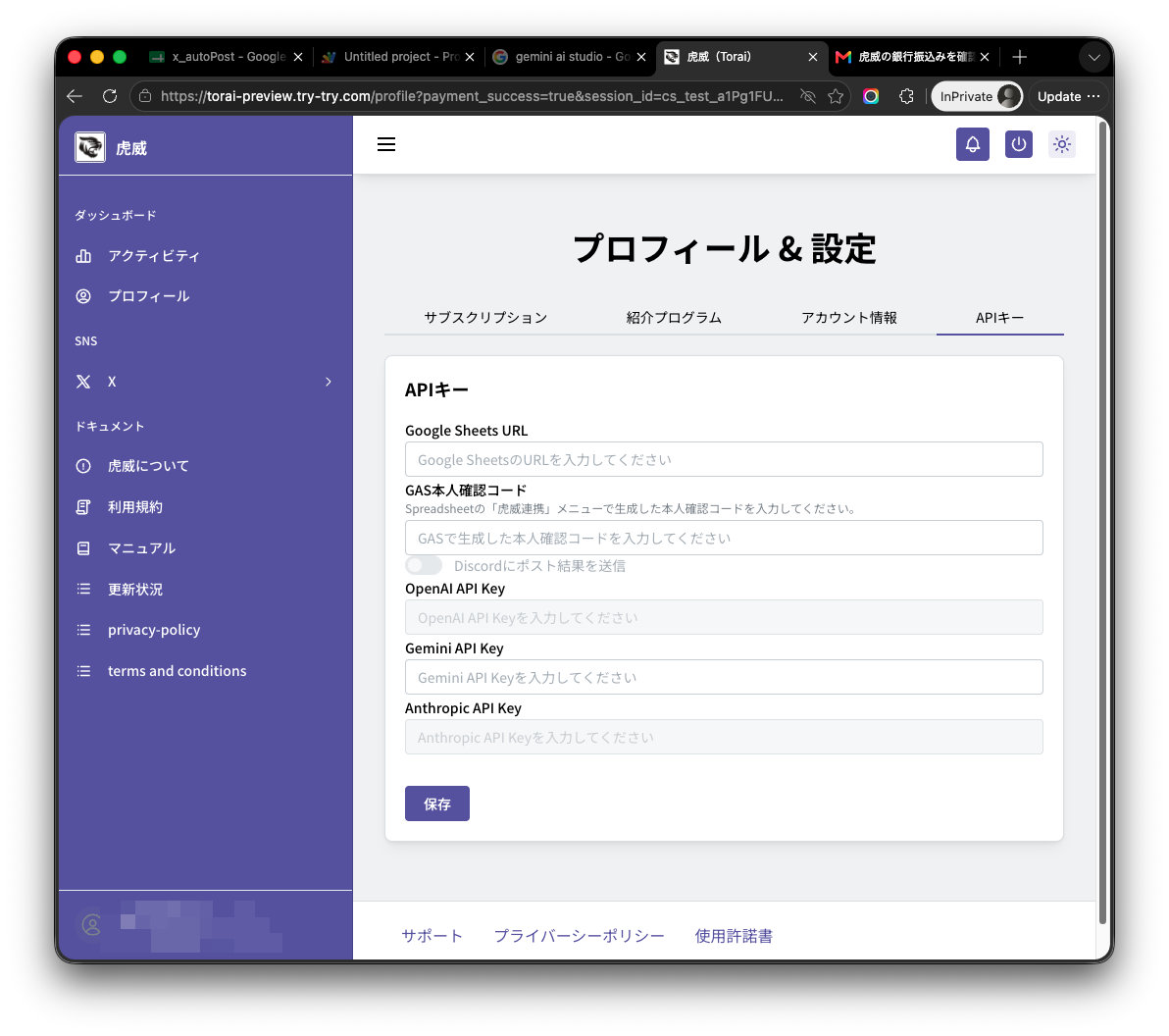Image resolution: width=1169 pixels, height=1036 pixels.
Task: Click the アクティビティ chart icon
Action: tap(83, 256)
